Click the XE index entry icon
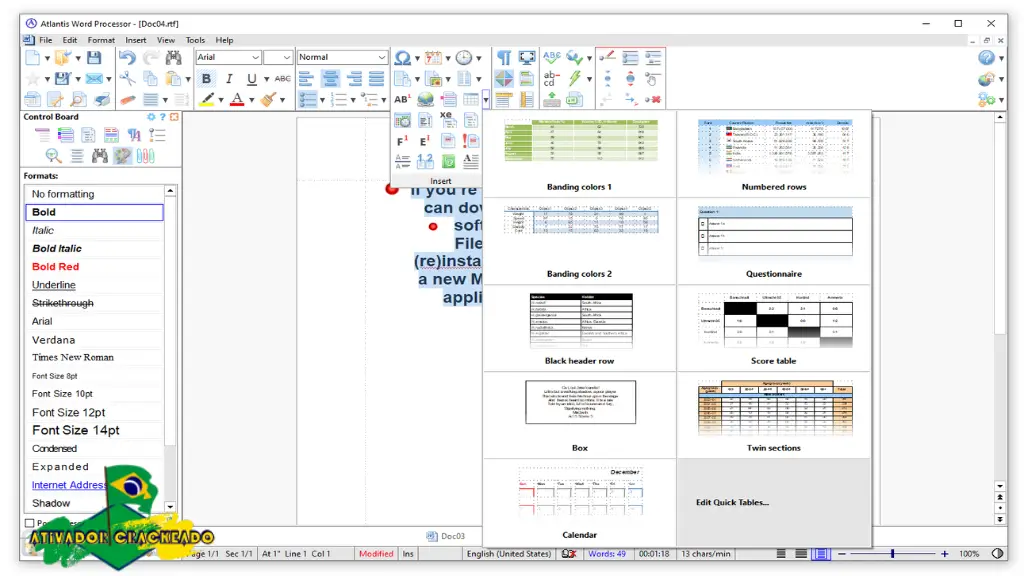The height and width of the screenshot is (576, 1024). [446, 118]
